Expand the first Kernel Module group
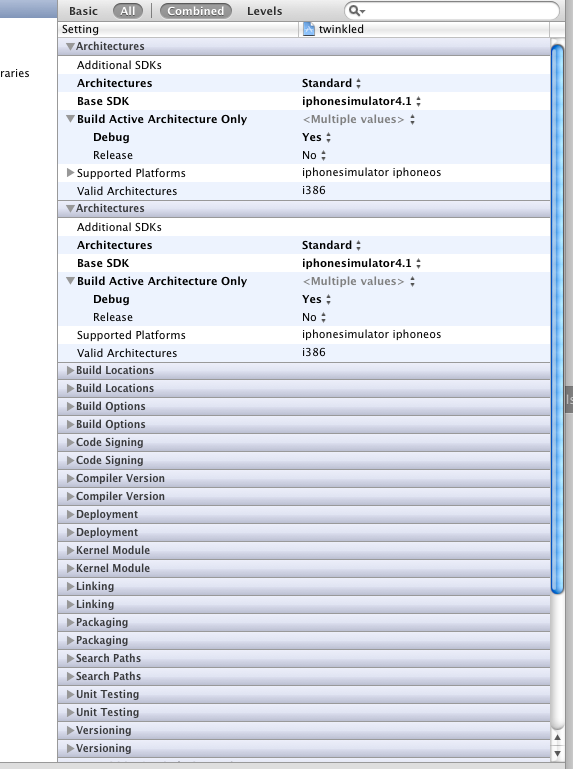Screen dimensions: 573x769 pos(70,550)
